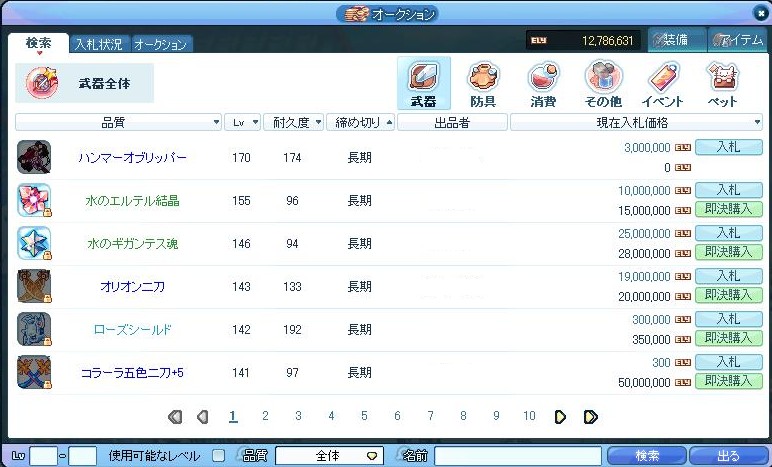Click the 検索 search button

pyautogui.click(x=647, y=456)
